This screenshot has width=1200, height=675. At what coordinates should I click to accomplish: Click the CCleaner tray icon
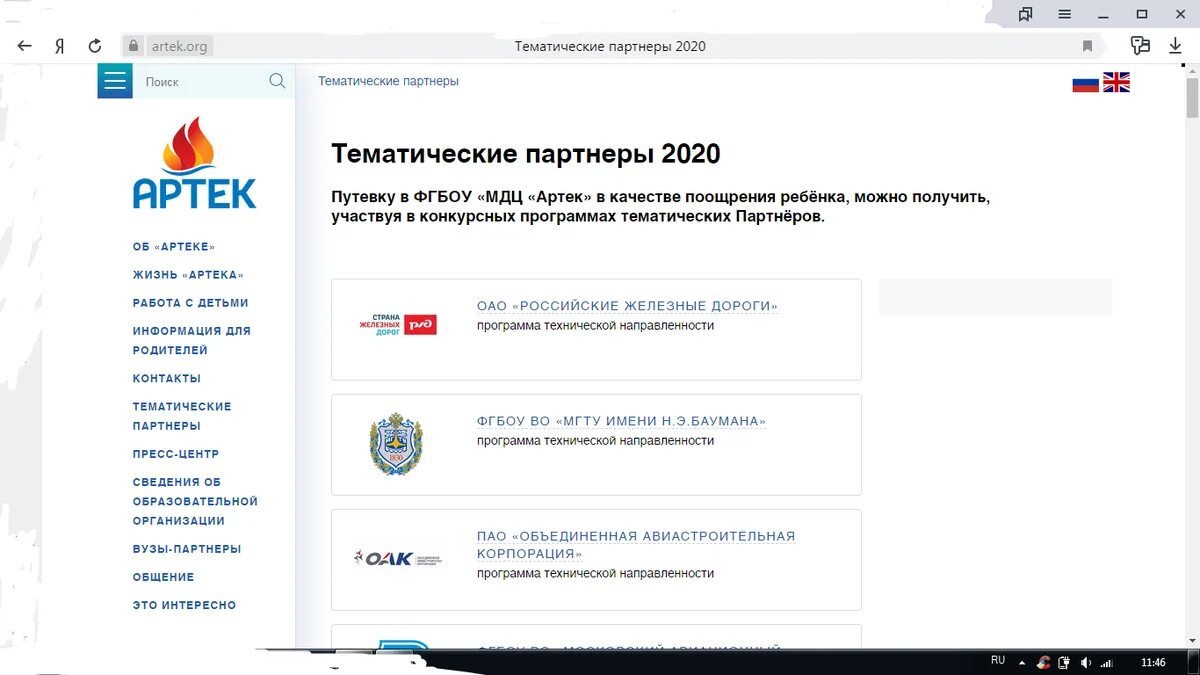pyautogui.click(x=1044, y=662)
